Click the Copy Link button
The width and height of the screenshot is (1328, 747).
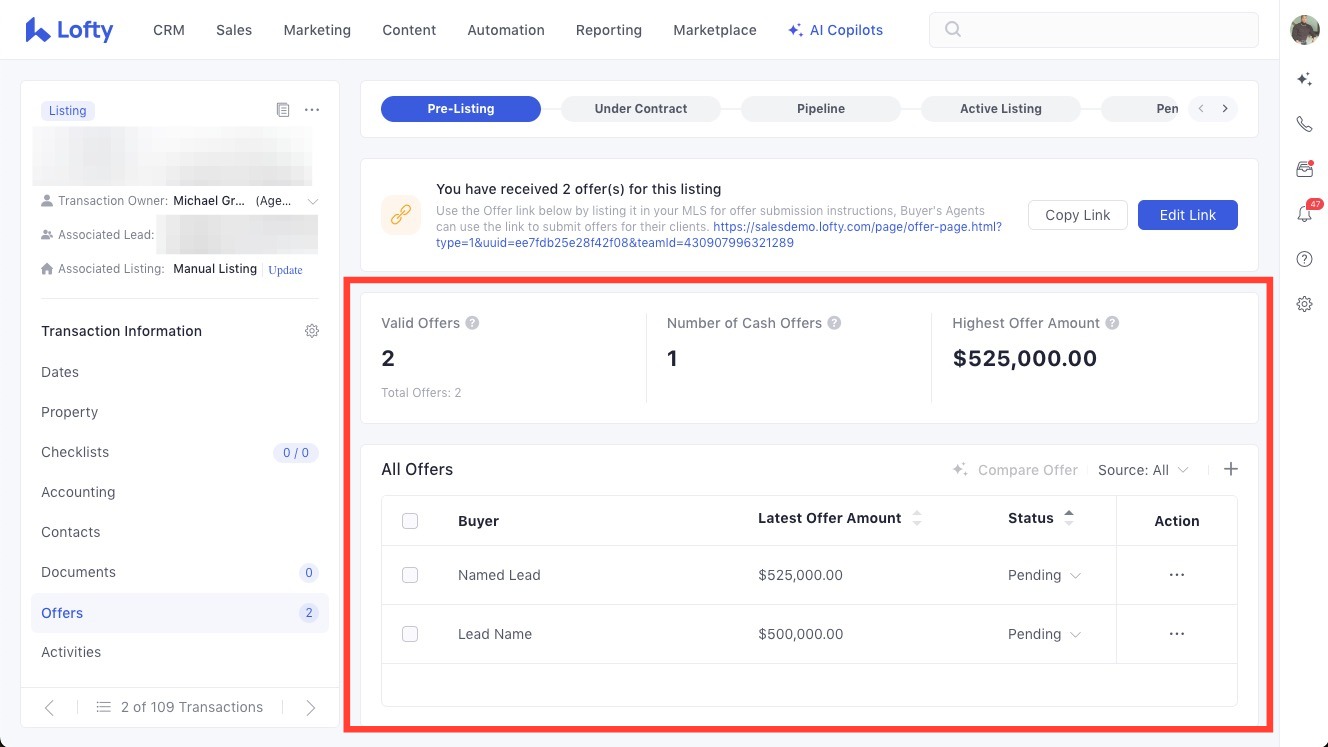point(1077,215)
